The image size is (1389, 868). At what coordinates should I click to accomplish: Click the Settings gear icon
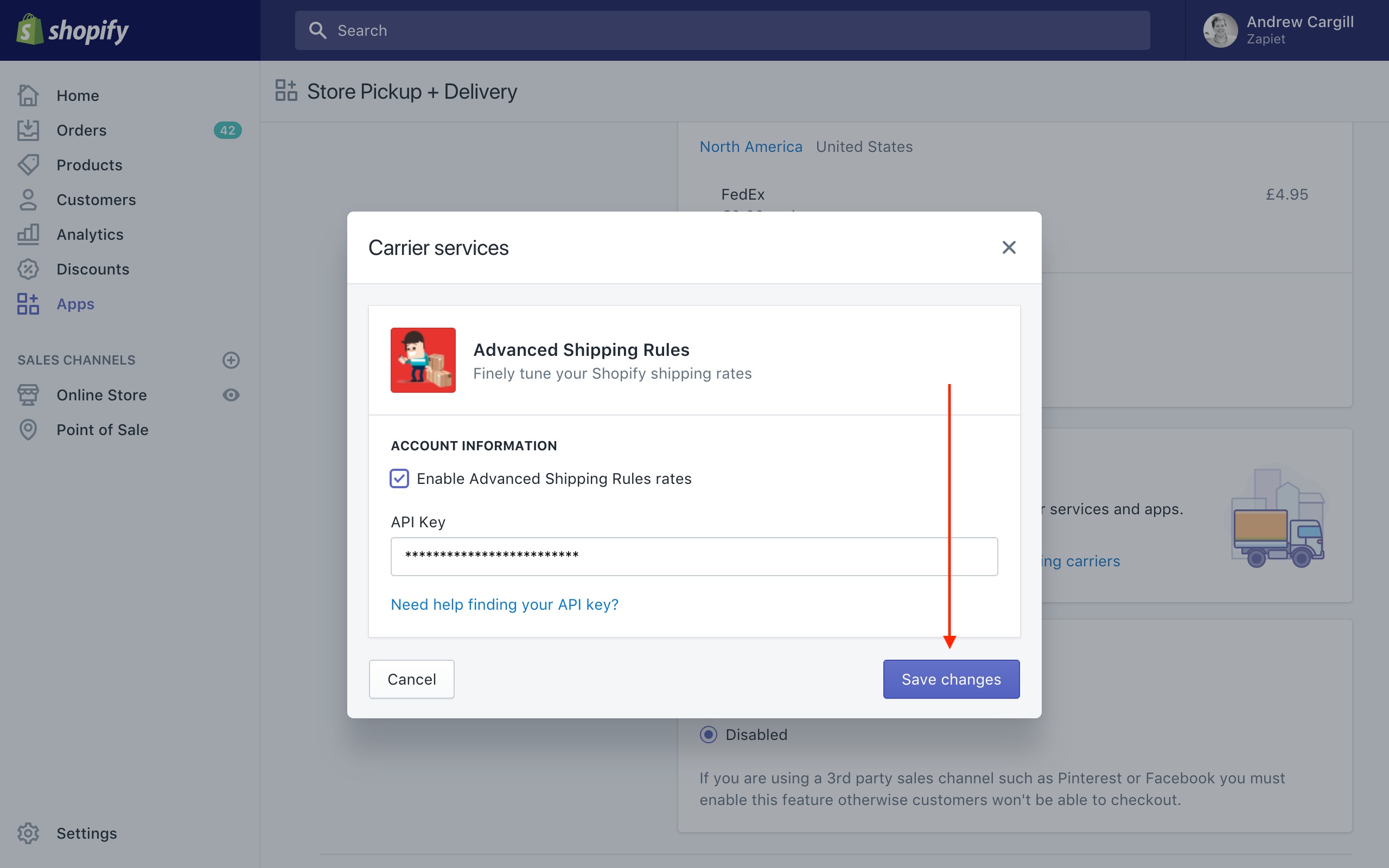(28, 833)
